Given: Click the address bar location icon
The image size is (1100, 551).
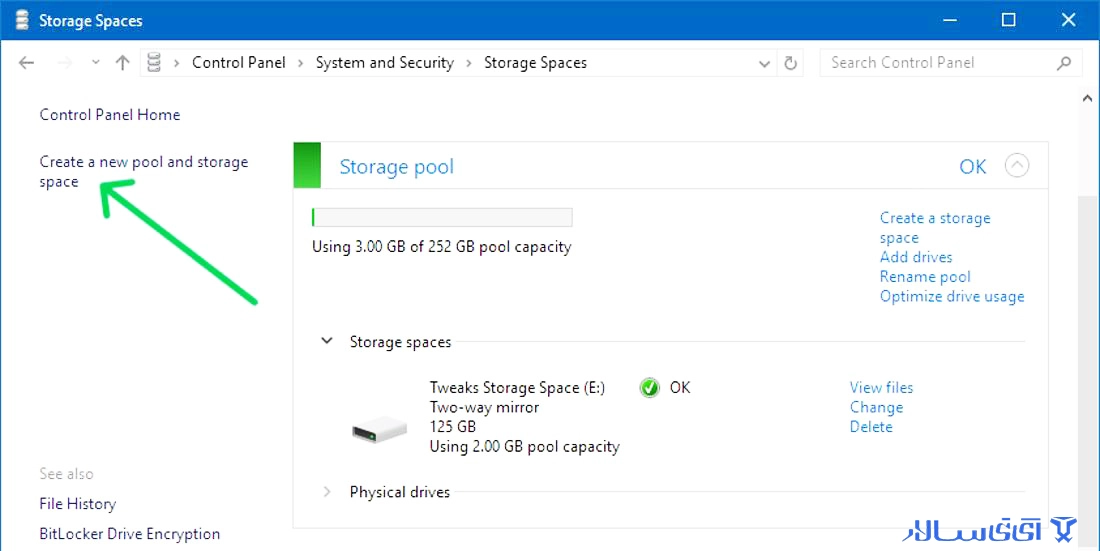Looking at the screenshot, I should 154,63.
